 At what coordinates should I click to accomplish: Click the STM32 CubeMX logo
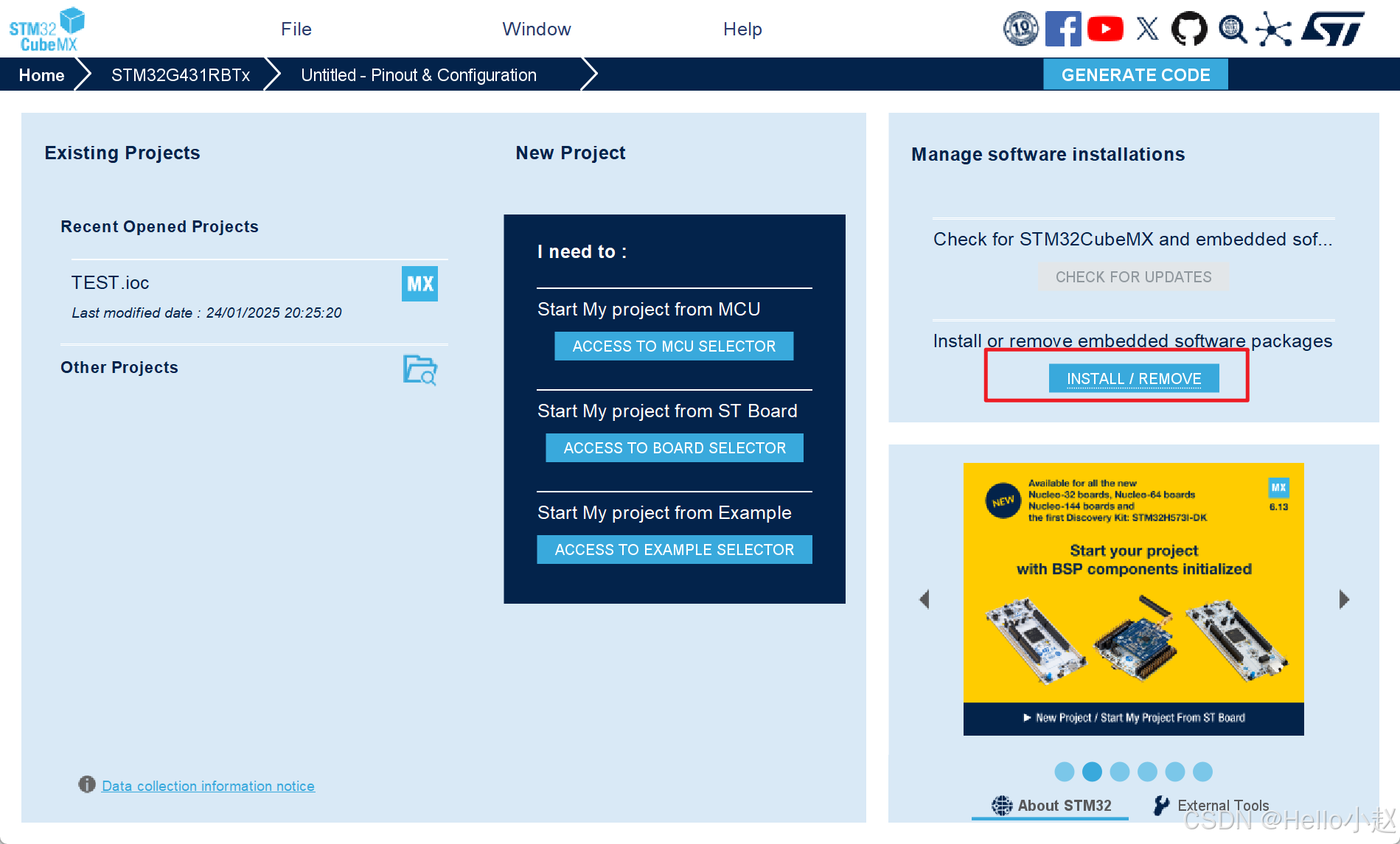46,29
